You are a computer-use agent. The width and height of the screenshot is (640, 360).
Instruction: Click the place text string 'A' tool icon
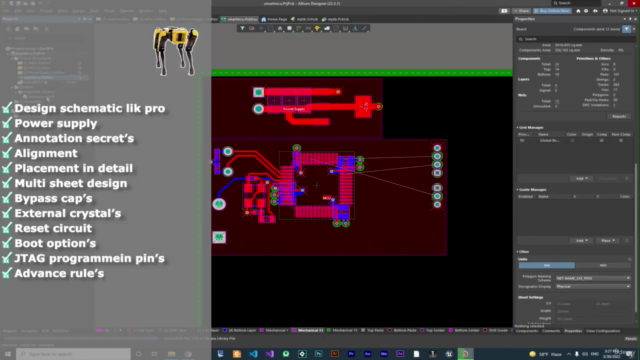click(x=355, y=28)
